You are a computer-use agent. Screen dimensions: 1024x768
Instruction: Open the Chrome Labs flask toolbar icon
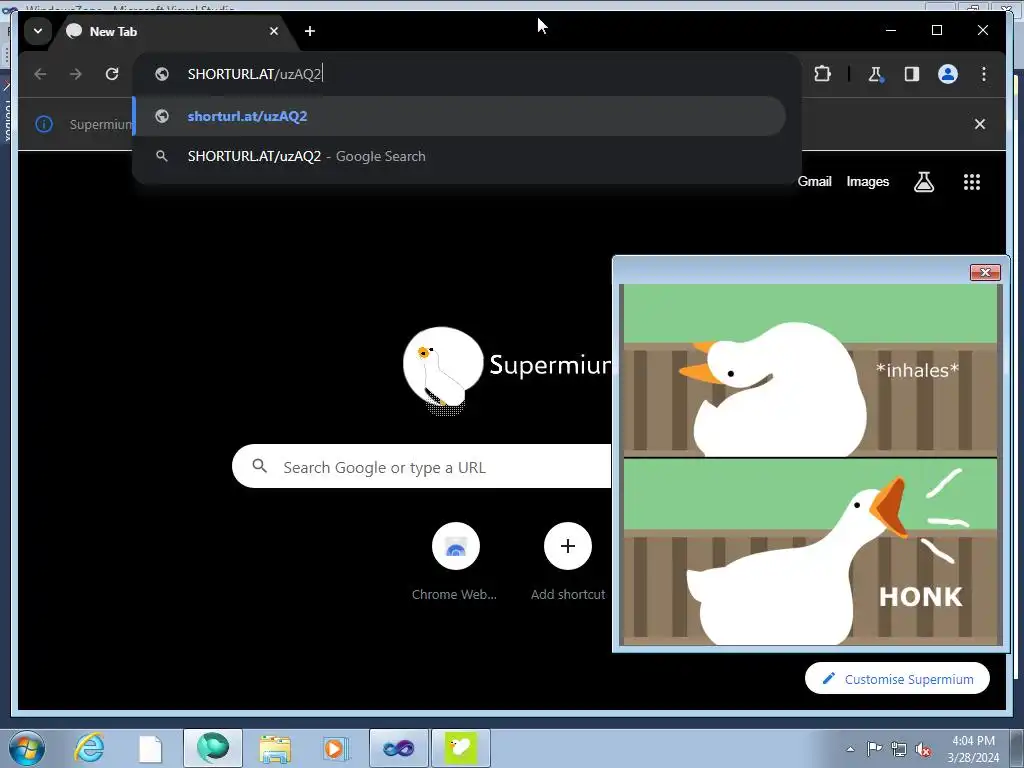(875, 74)
